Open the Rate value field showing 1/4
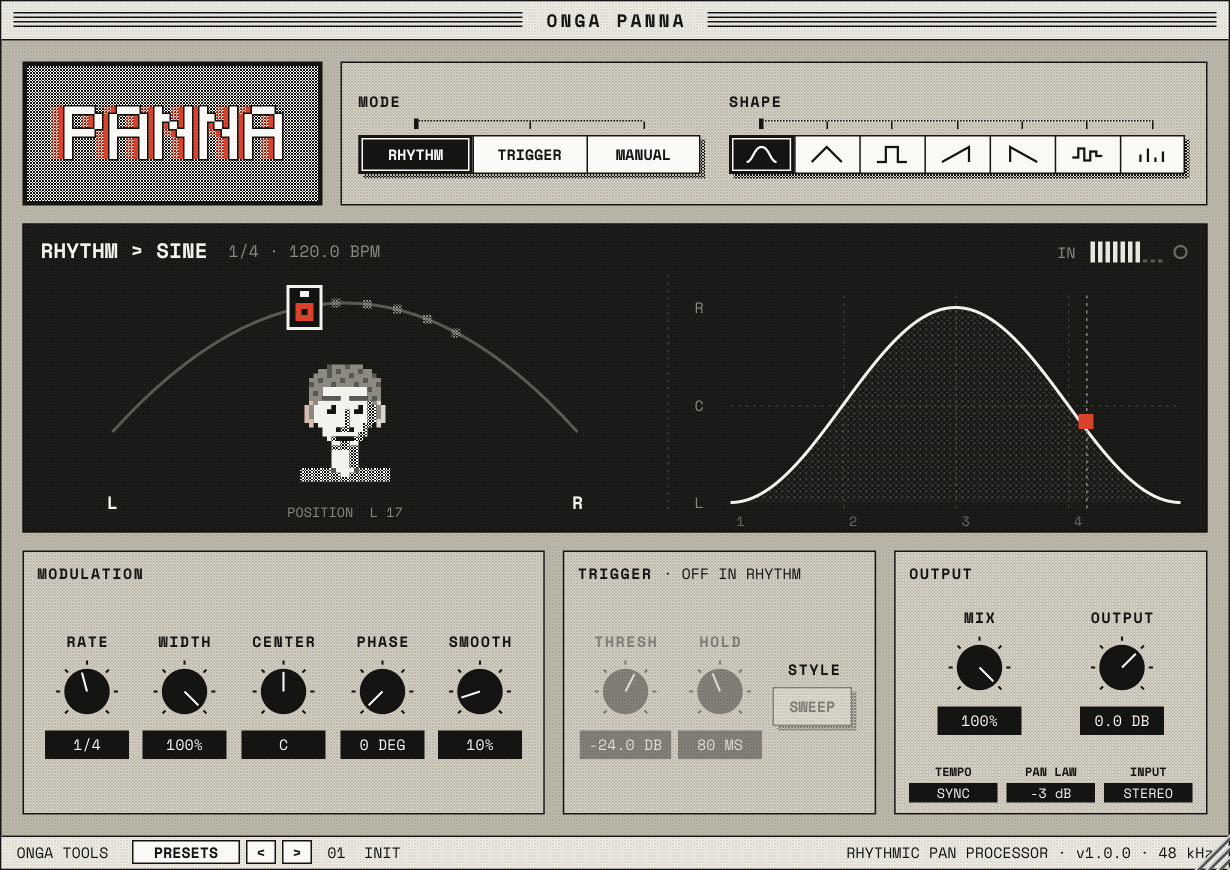Image resolution: width=1230 pixels, height=870 pixels. (x=87, y=745)
